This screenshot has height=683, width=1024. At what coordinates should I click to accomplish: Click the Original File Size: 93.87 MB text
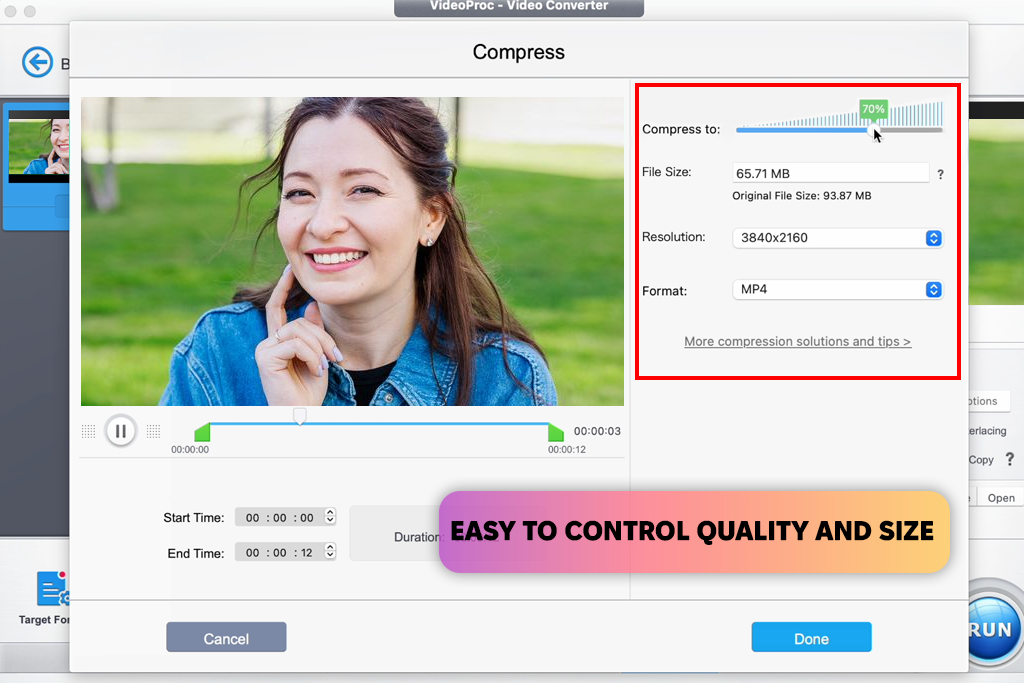[x=801, y=196]
